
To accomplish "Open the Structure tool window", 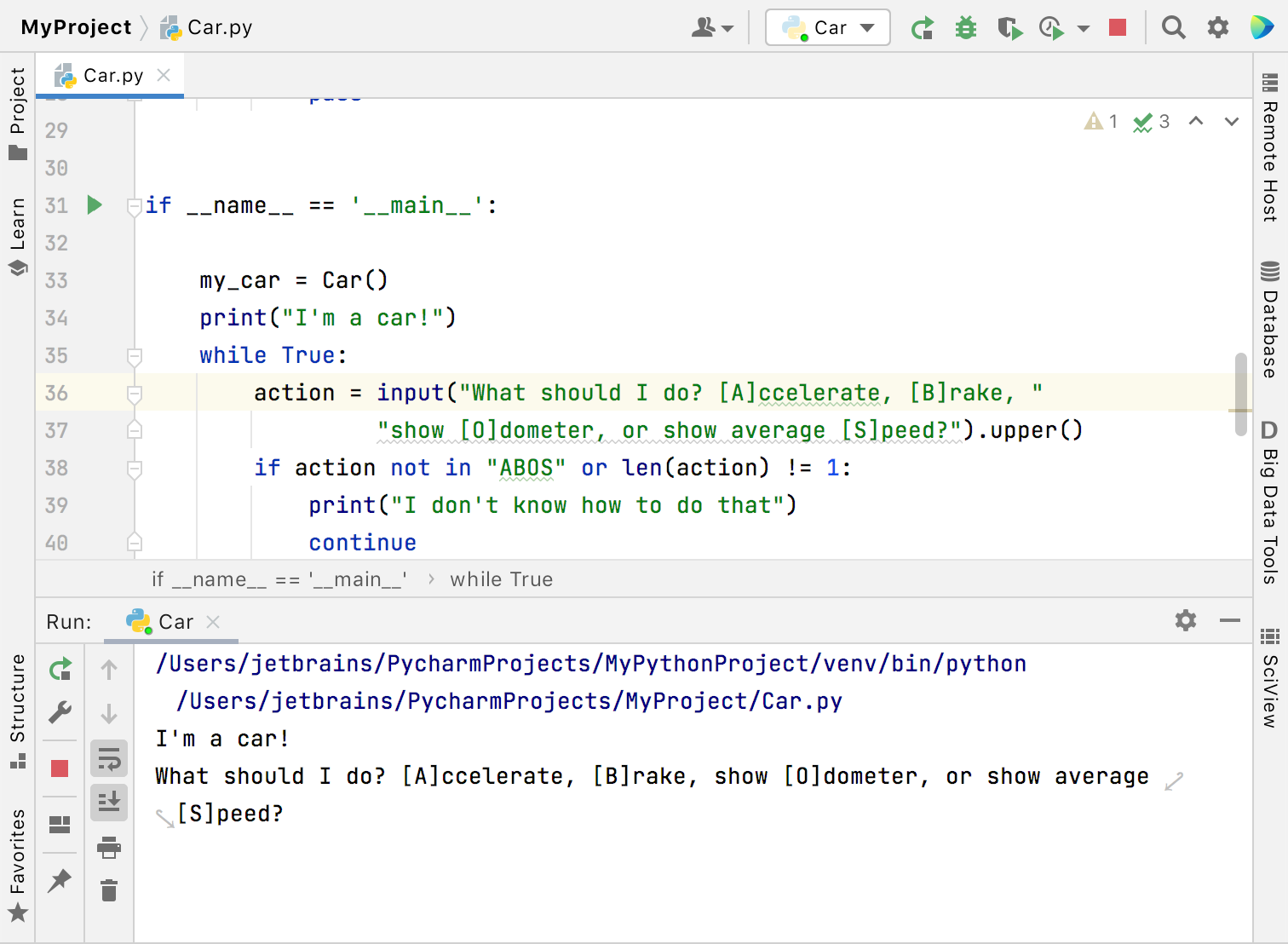I will (x=18, y=699).
